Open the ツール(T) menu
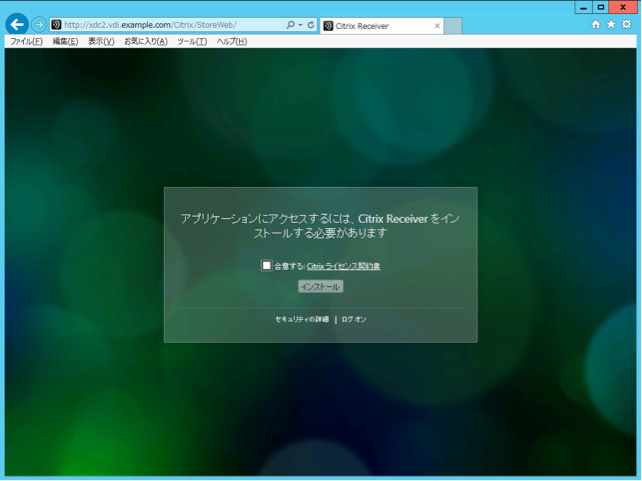This screenshot has height=481, width=642. pyautogui.click(x=192, y=41)
